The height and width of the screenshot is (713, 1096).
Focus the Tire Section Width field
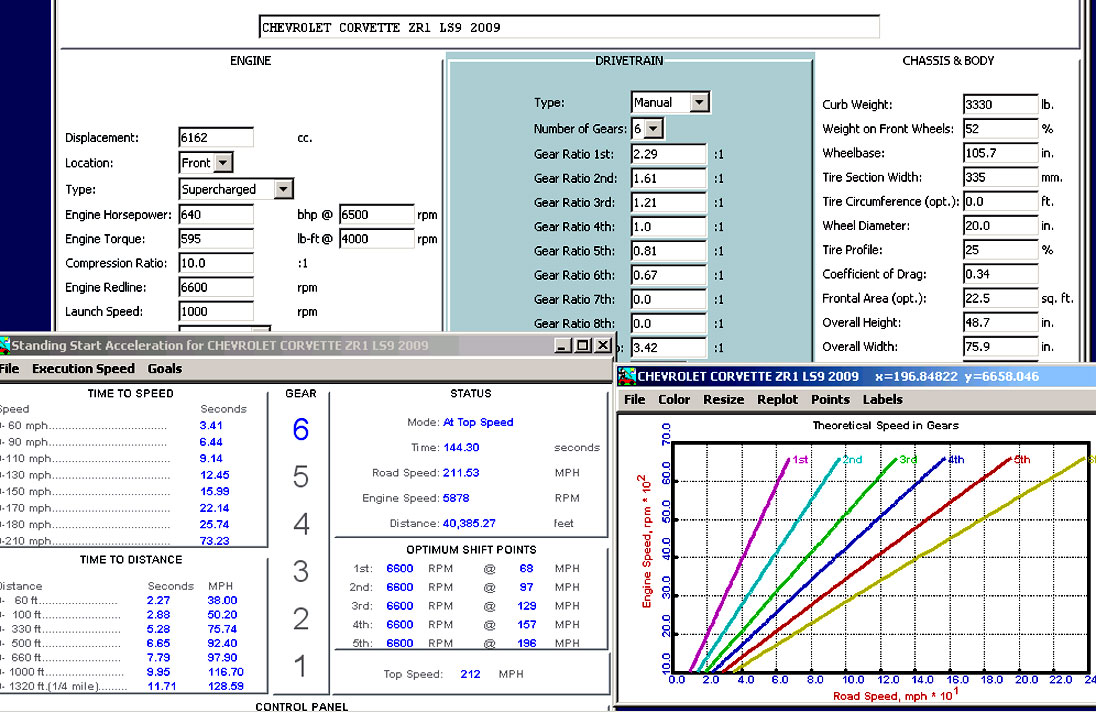point(1000,178)
